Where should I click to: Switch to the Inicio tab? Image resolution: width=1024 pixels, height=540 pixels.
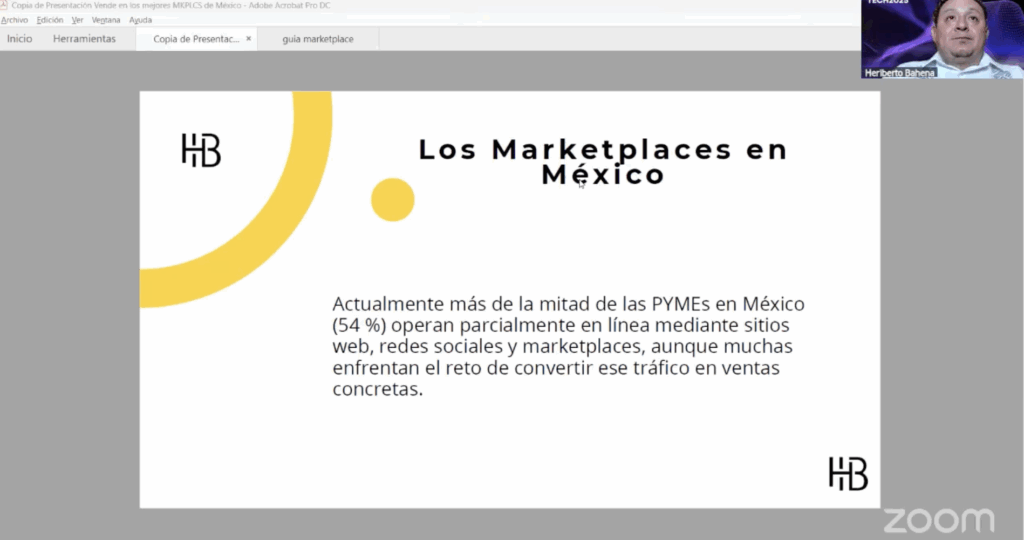tap(20, 39)
